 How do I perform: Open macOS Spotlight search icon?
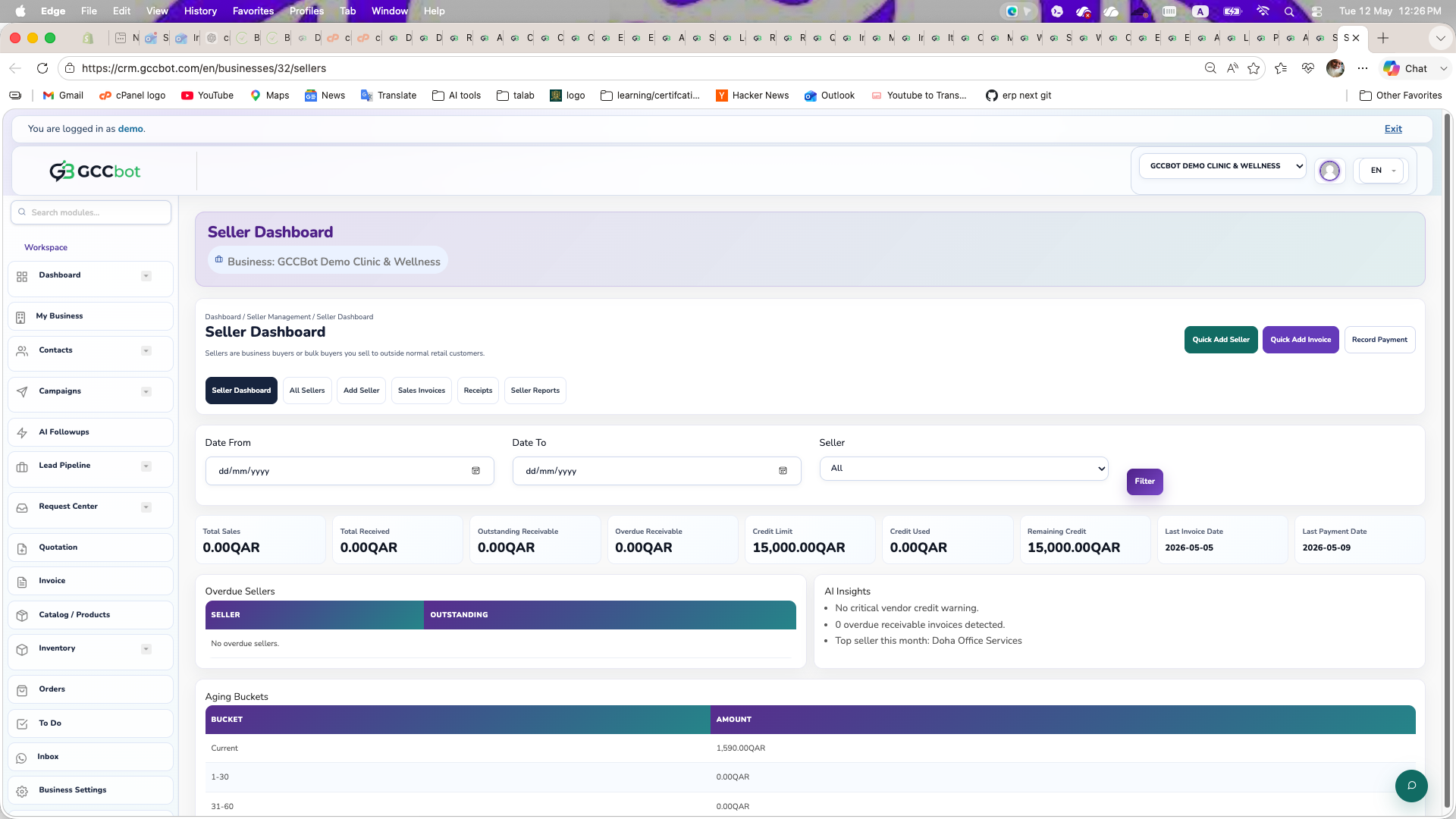pos(1289,11)
